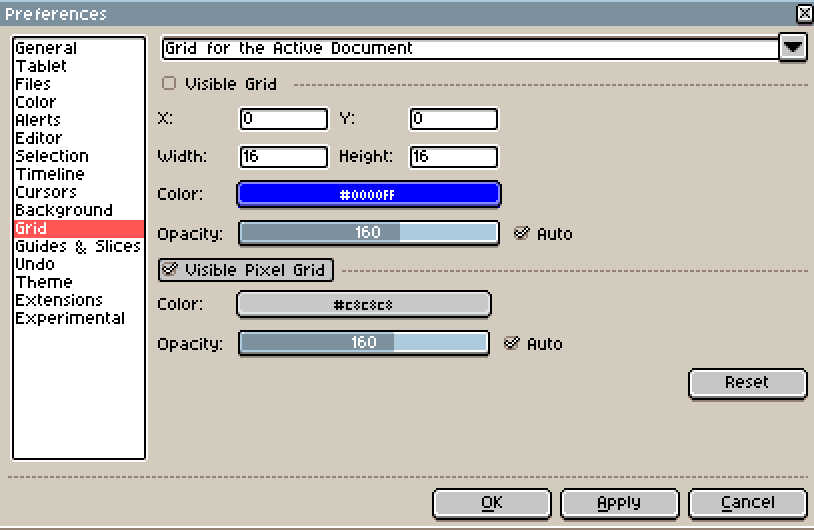
Task: Select Guides & Slices section
Action: (x=78, y=246)
